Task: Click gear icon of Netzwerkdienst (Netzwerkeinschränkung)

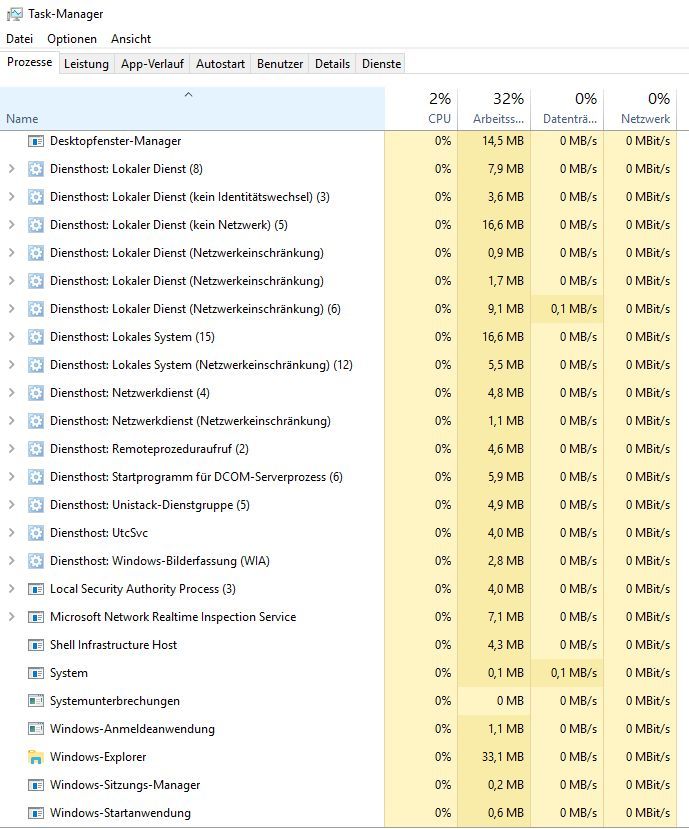Action: pyautogui.click(x=35, y=421)
